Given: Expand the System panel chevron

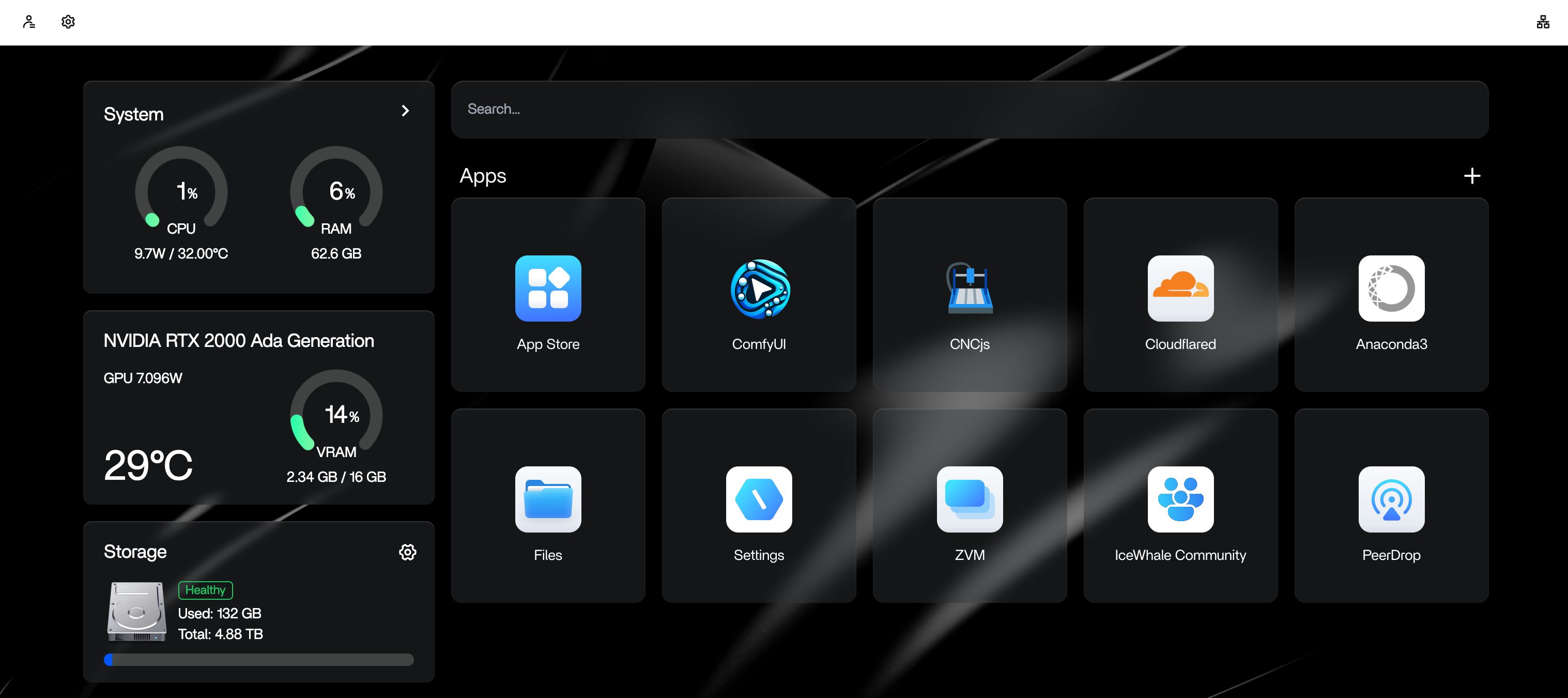Looking at the screenshot, I should point(405,111).
